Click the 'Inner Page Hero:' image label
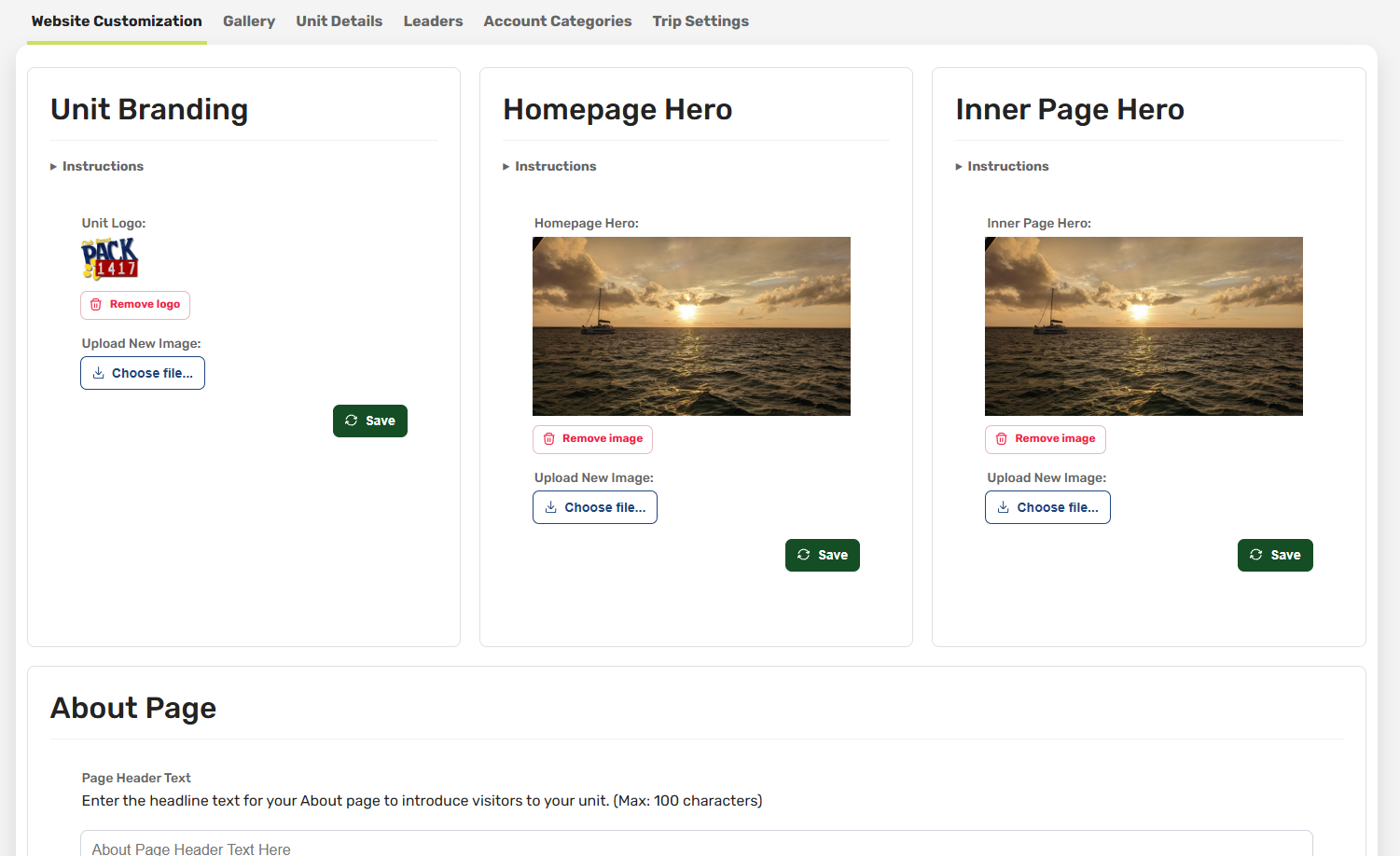This screenshot has width=1400, height=856. click(x=1039, y=223)
